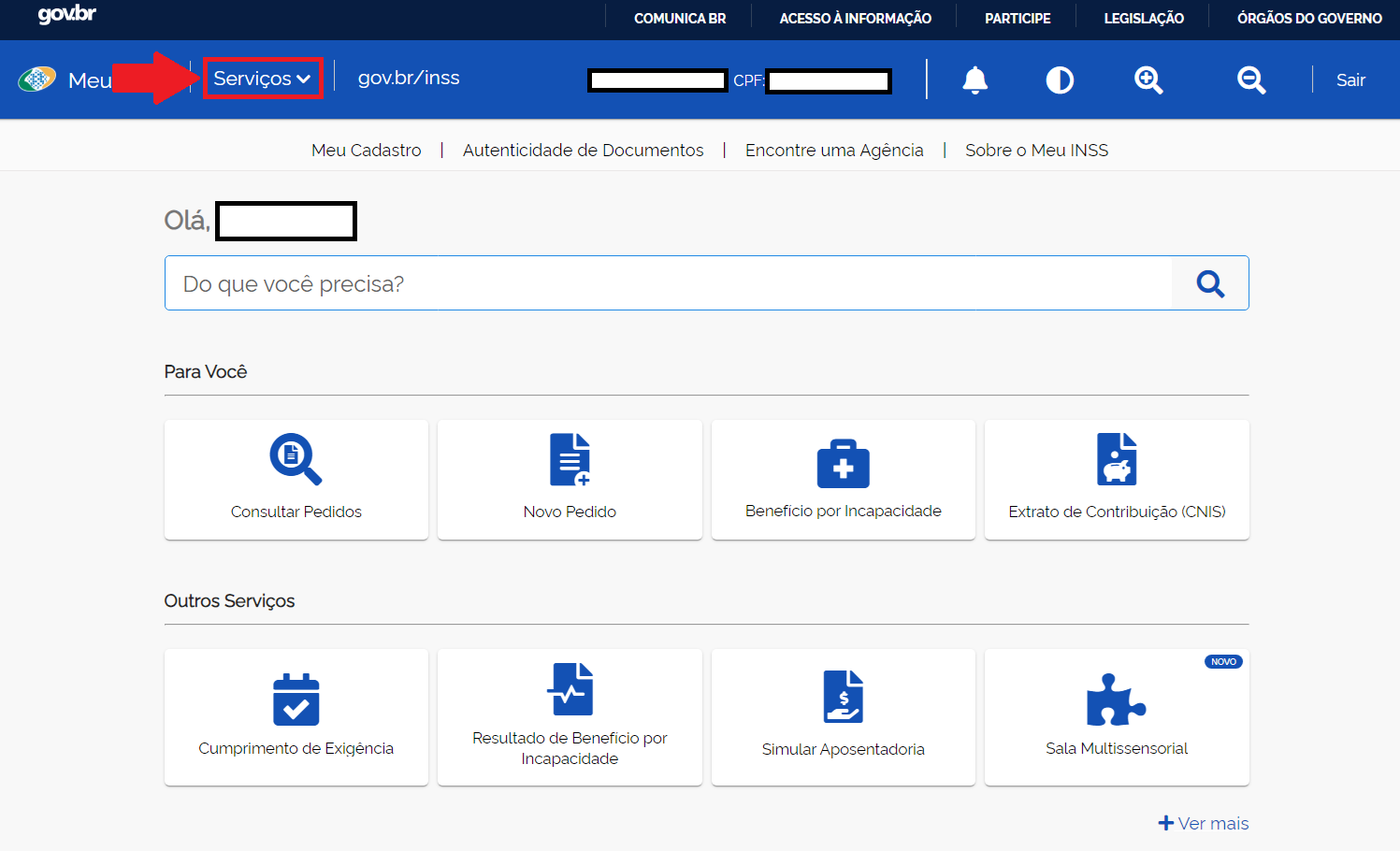Screen dimensions: 1400x851
Task: Open the Sala Multissensorial card
Action: [x=1117, y=717]
